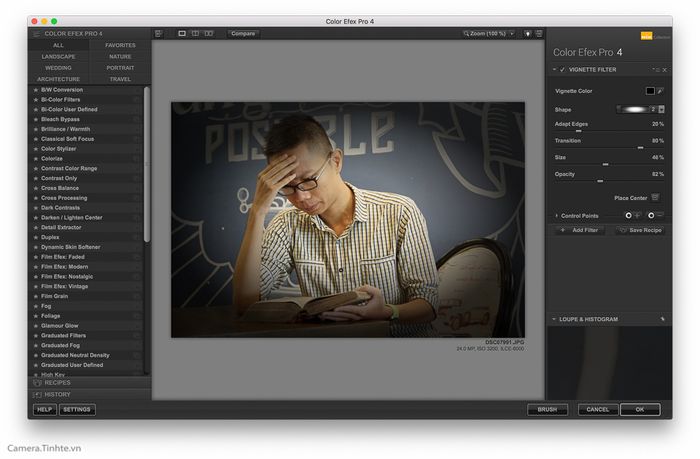Collapse the Loupe & Histogram section
The image size is (700, 459).
(554, 319)
